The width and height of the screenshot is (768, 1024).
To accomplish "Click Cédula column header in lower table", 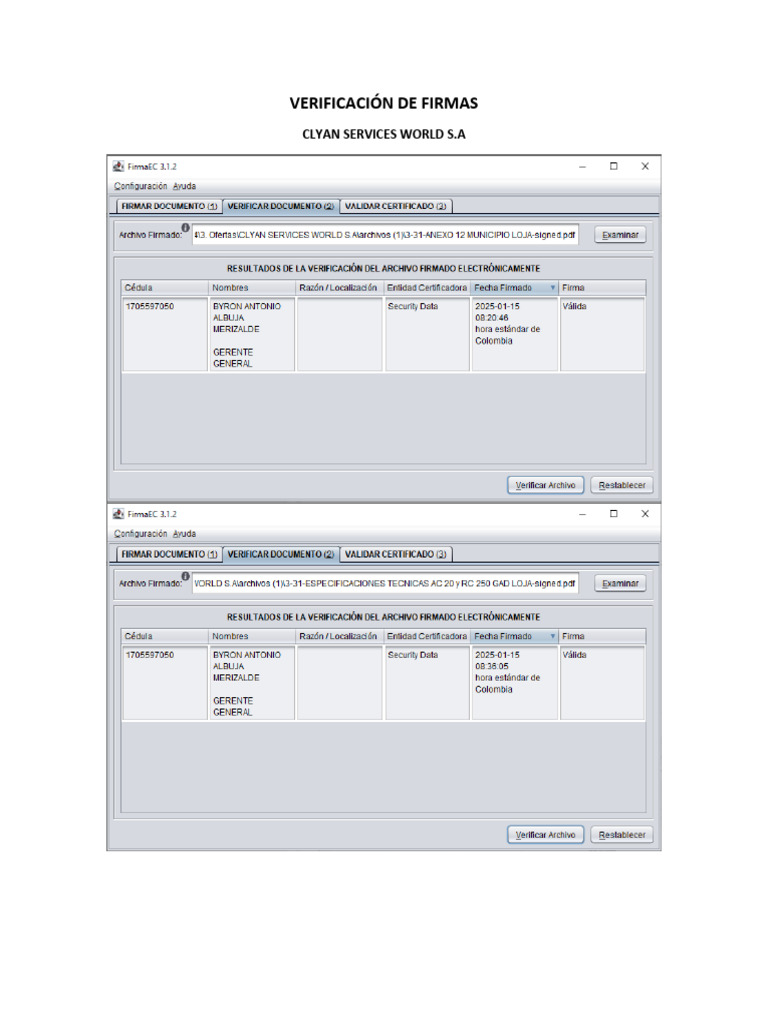I will [165, 637].
